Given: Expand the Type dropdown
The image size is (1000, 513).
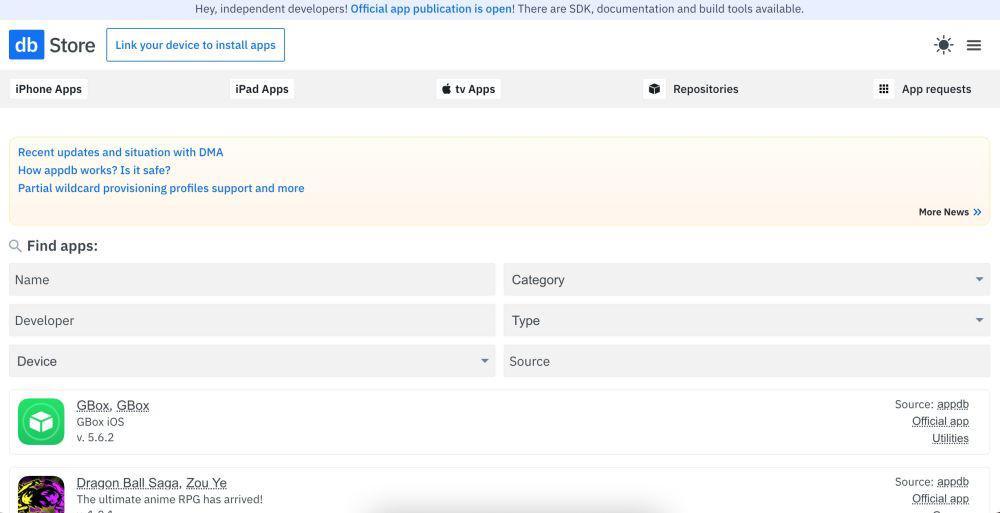Looking at the screenshot, I should click(x=747, y=320).
